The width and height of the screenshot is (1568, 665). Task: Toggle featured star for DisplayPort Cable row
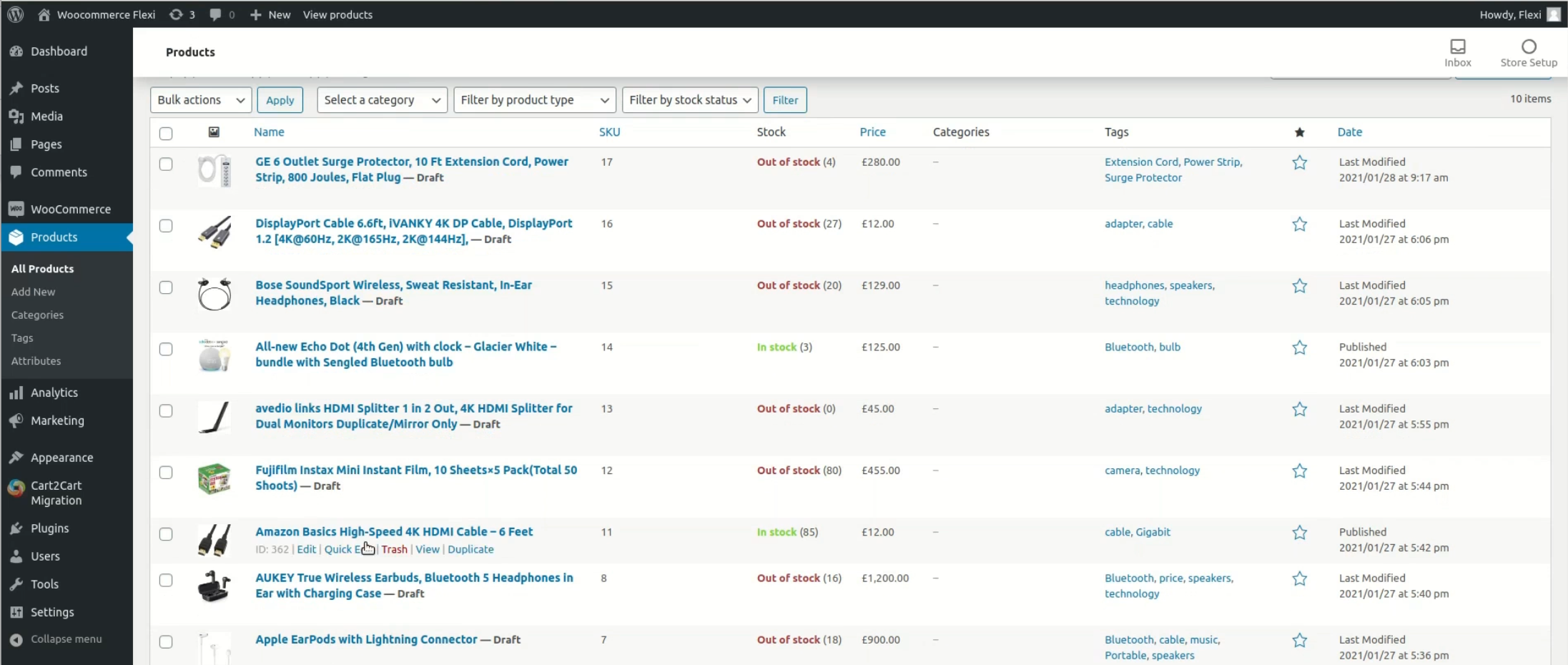[1299, 225]
